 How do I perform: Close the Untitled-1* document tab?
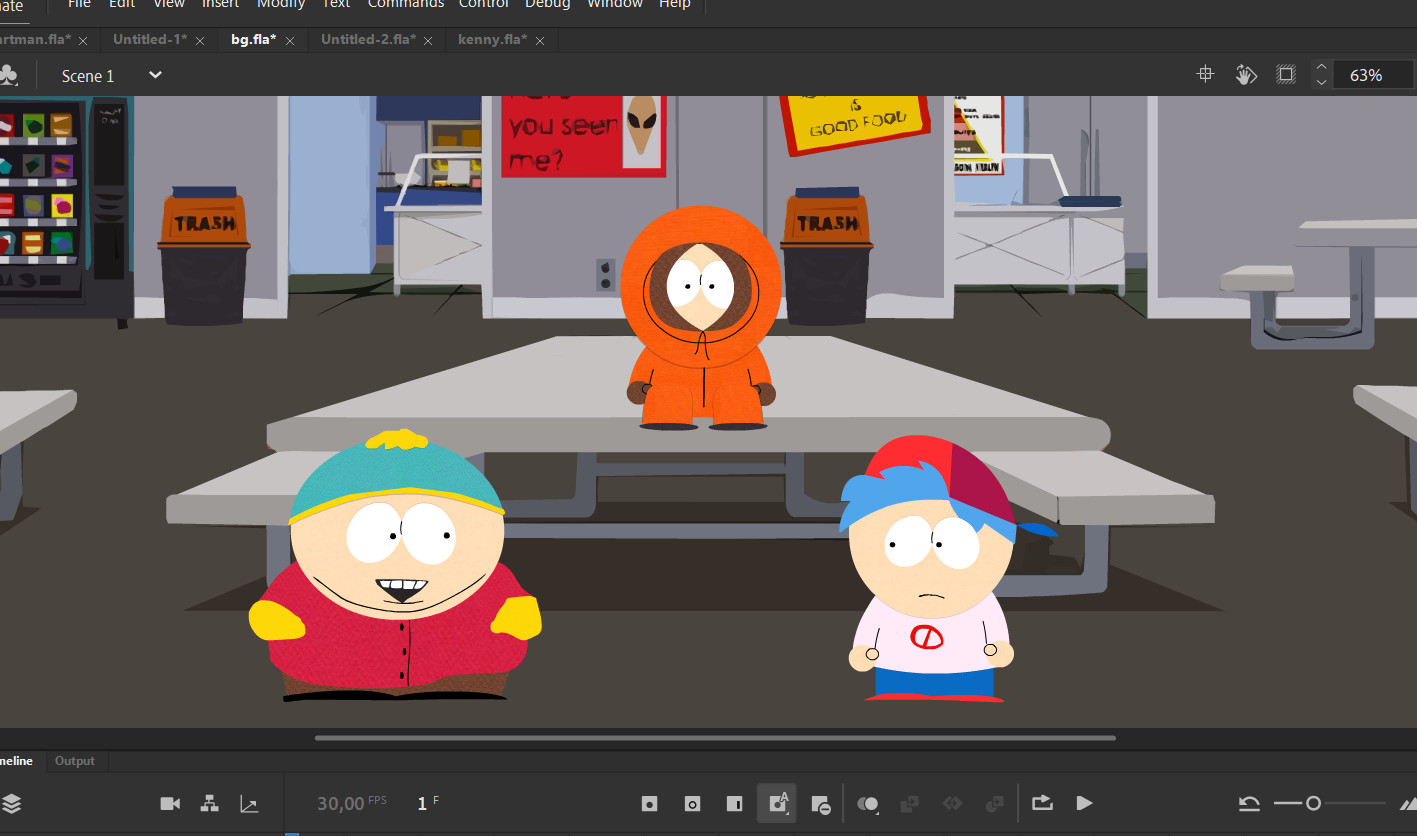202,41
